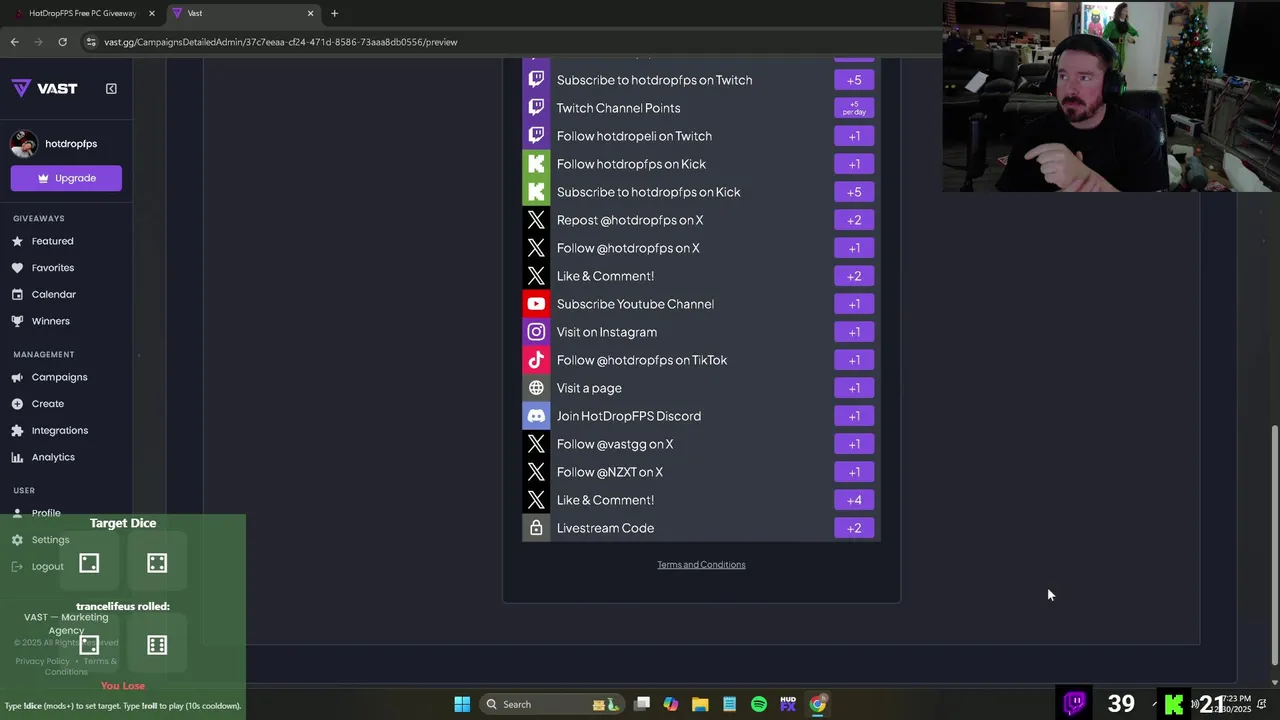Open Terms and Conditions link
Screen dimensions: 1280x720
tap(701, 565)
